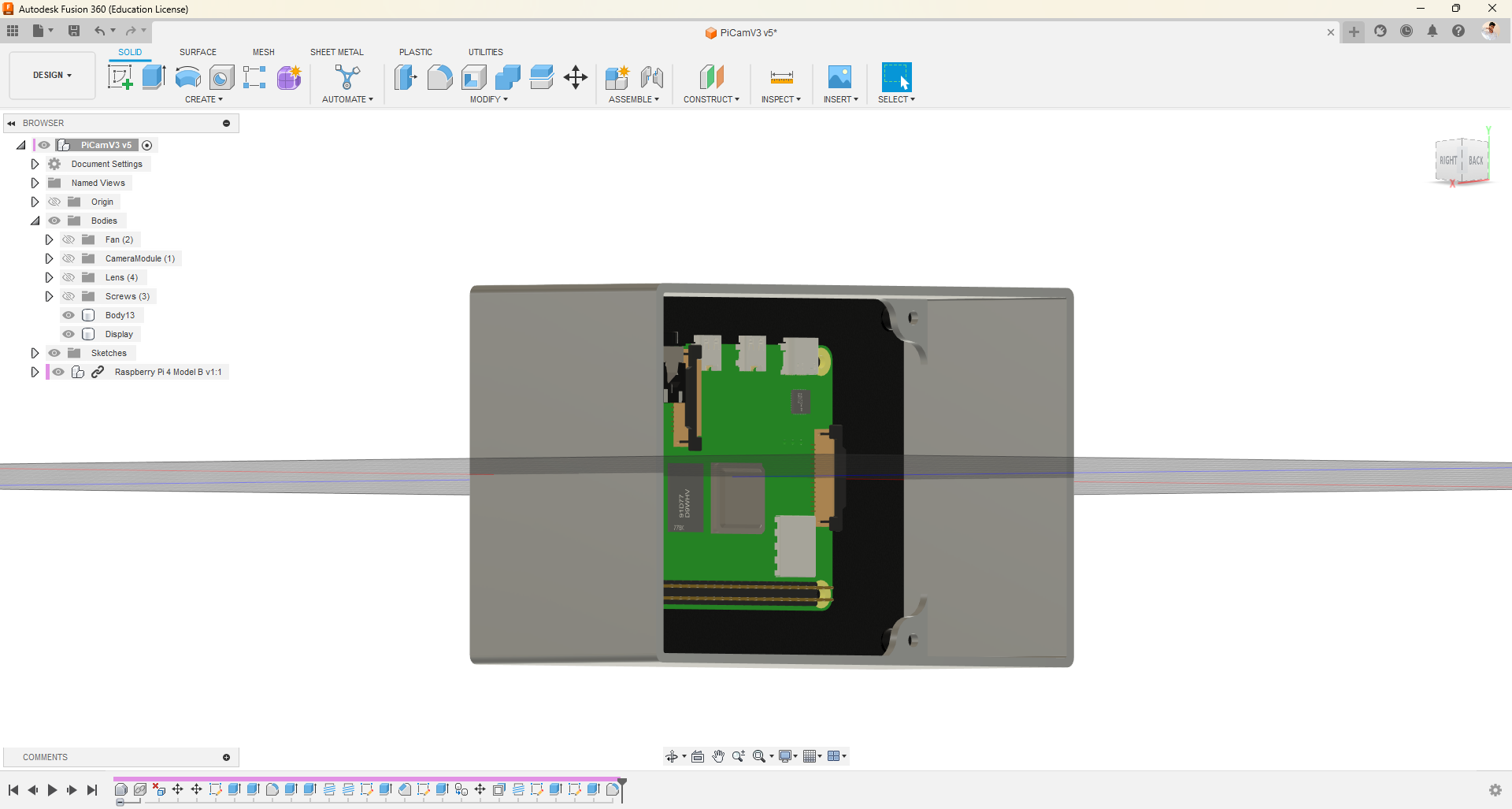Select the SOLID tab

click(x=130, y=52)
